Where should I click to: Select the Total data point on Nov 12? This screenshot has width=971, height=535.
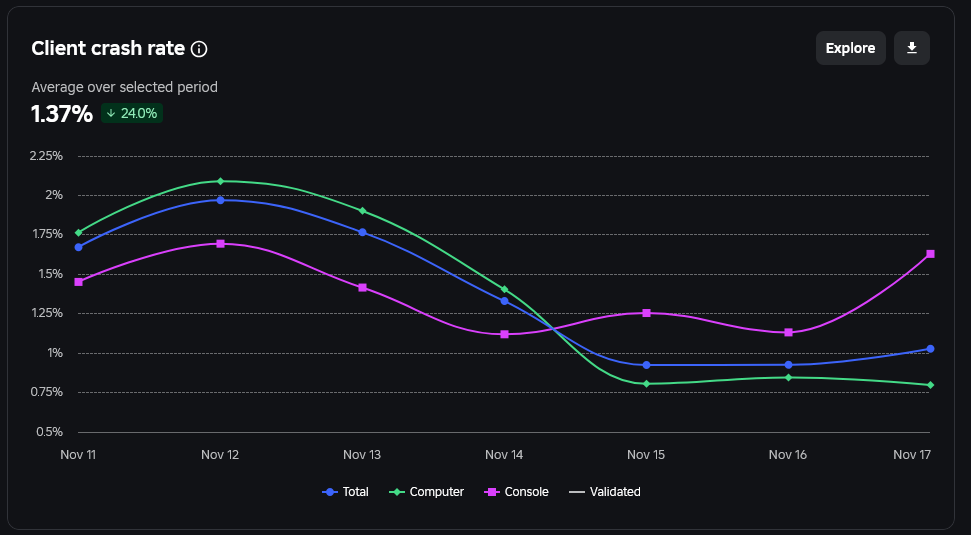tap(220, 200)
